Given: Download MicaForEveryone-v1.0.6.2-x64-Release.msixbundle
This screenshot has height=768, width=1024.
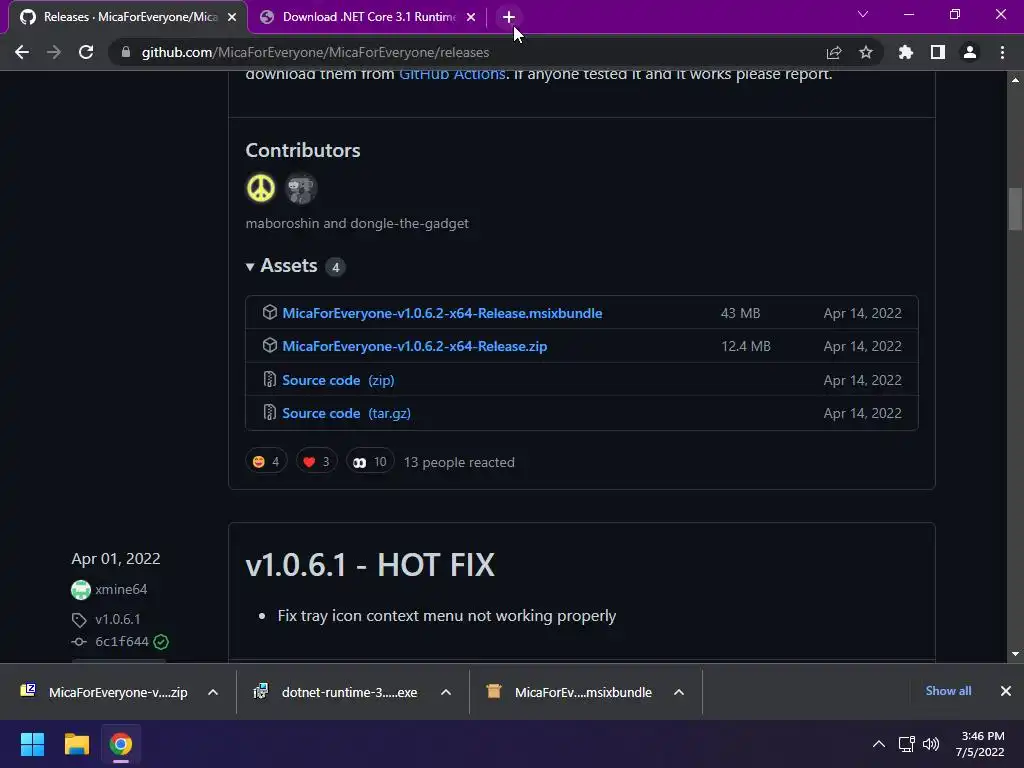Looking at the screenshot, I should (442, 313).
